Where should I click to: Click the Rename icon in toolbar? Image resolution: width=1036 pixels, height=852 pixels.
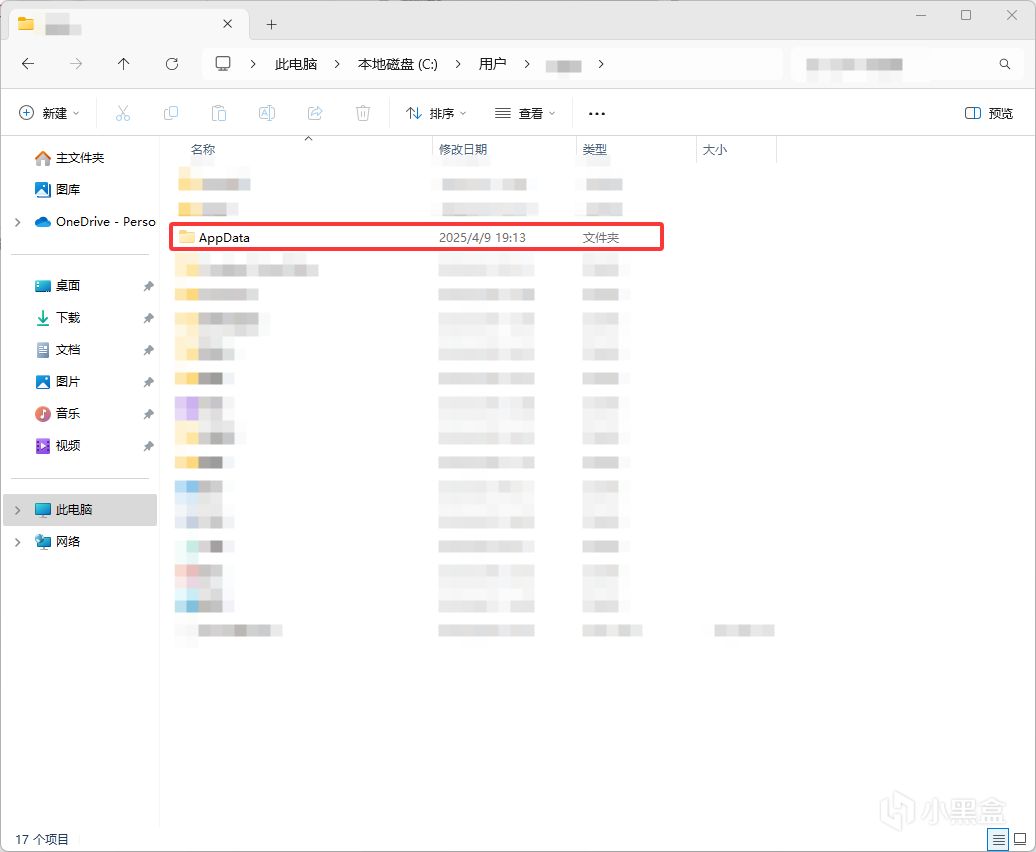267,114
